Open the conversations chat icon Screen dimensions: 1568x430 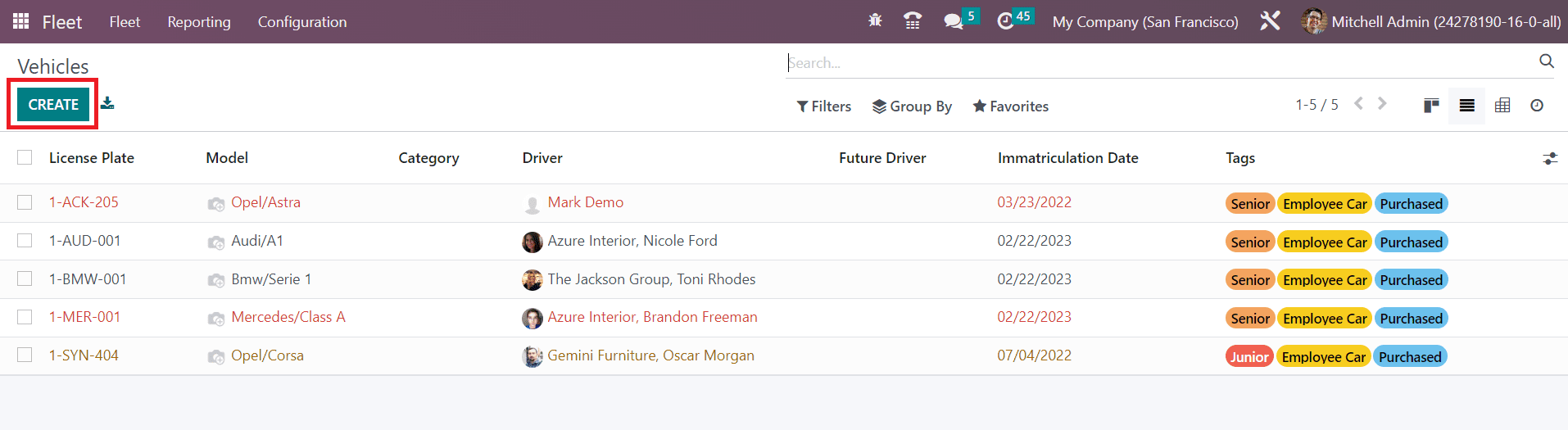pos(953,21)
